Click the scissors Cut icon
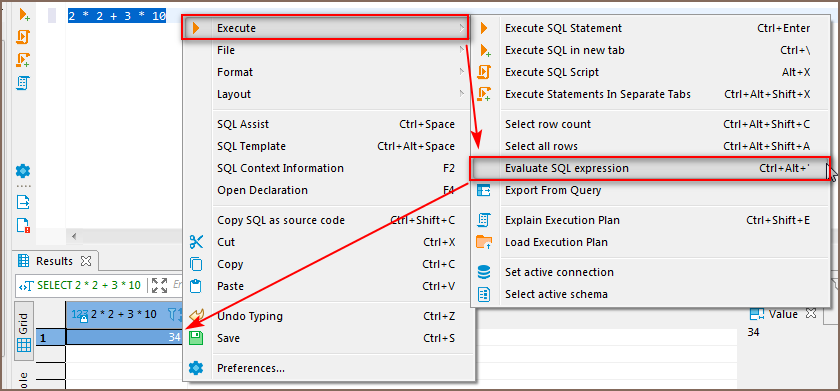Screen dimensions: 840x391 [x=197, y=242]
